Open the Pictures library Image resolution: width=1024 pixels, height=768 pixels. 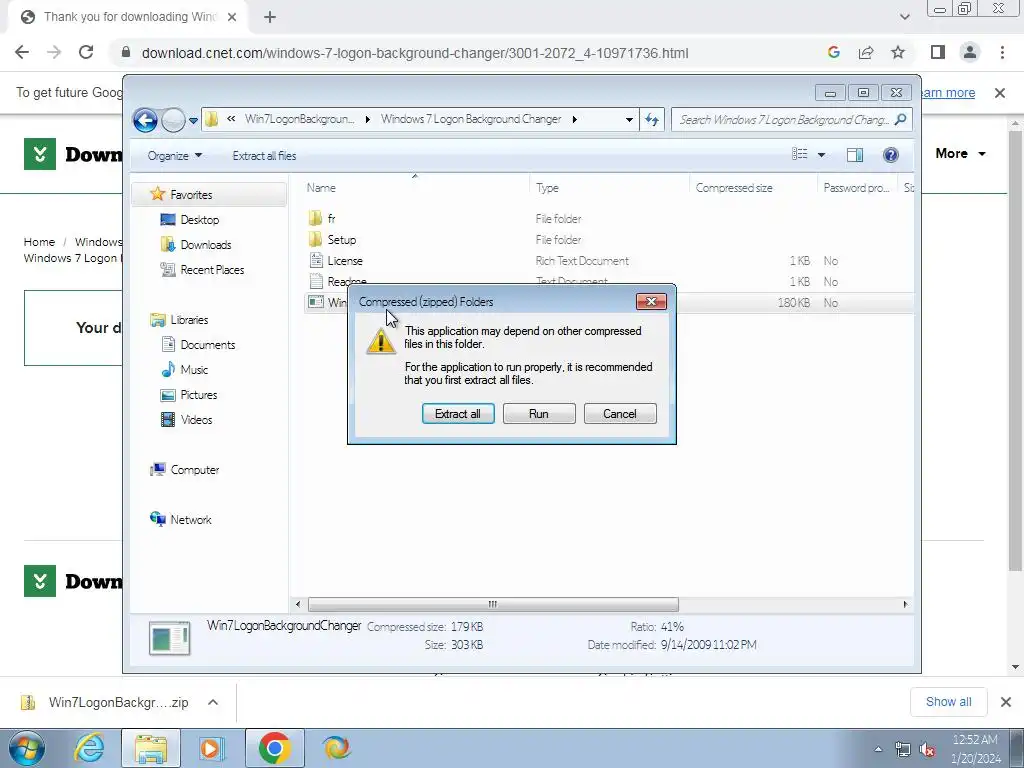(199, 395)
